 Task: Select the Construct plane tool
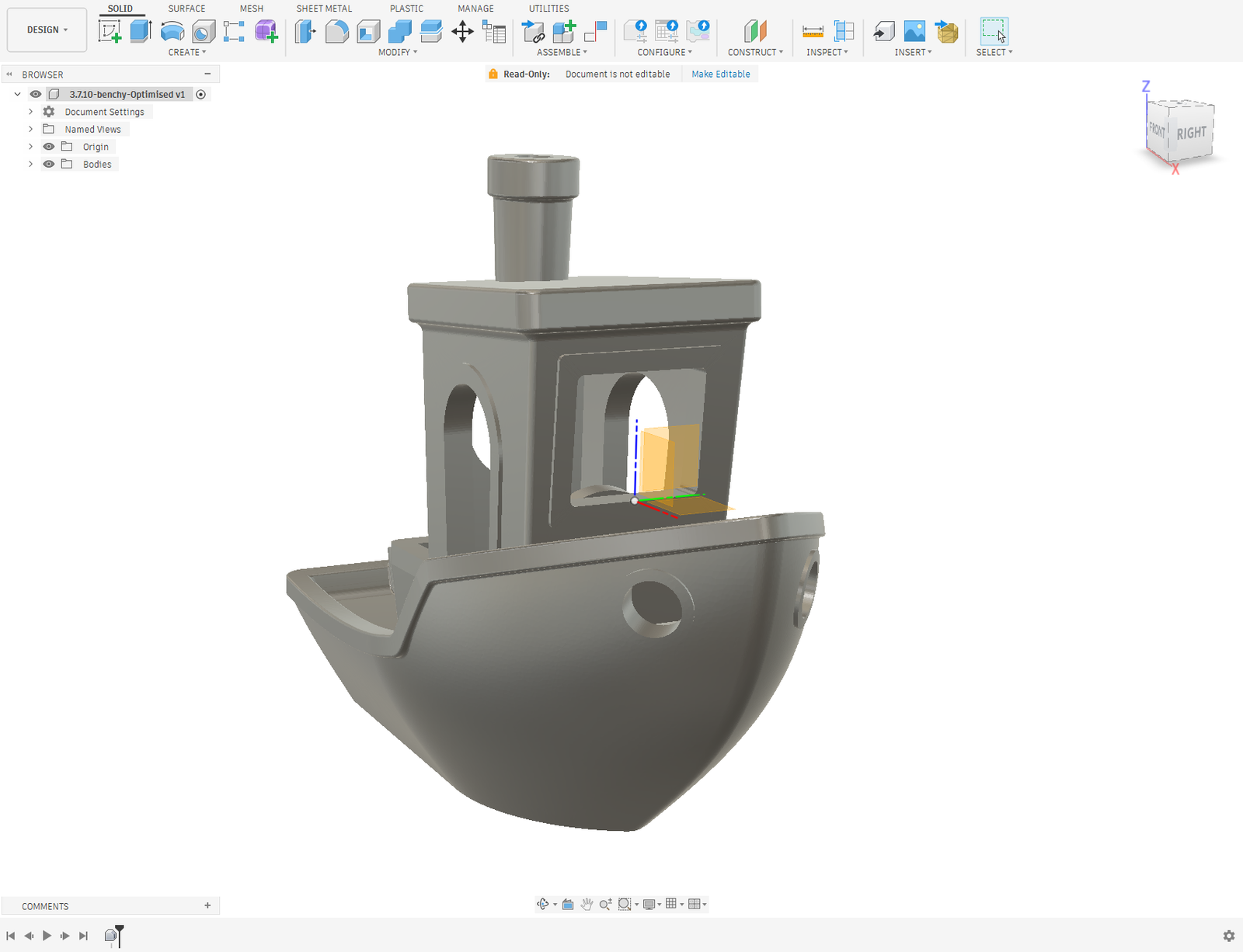point(755,31)
